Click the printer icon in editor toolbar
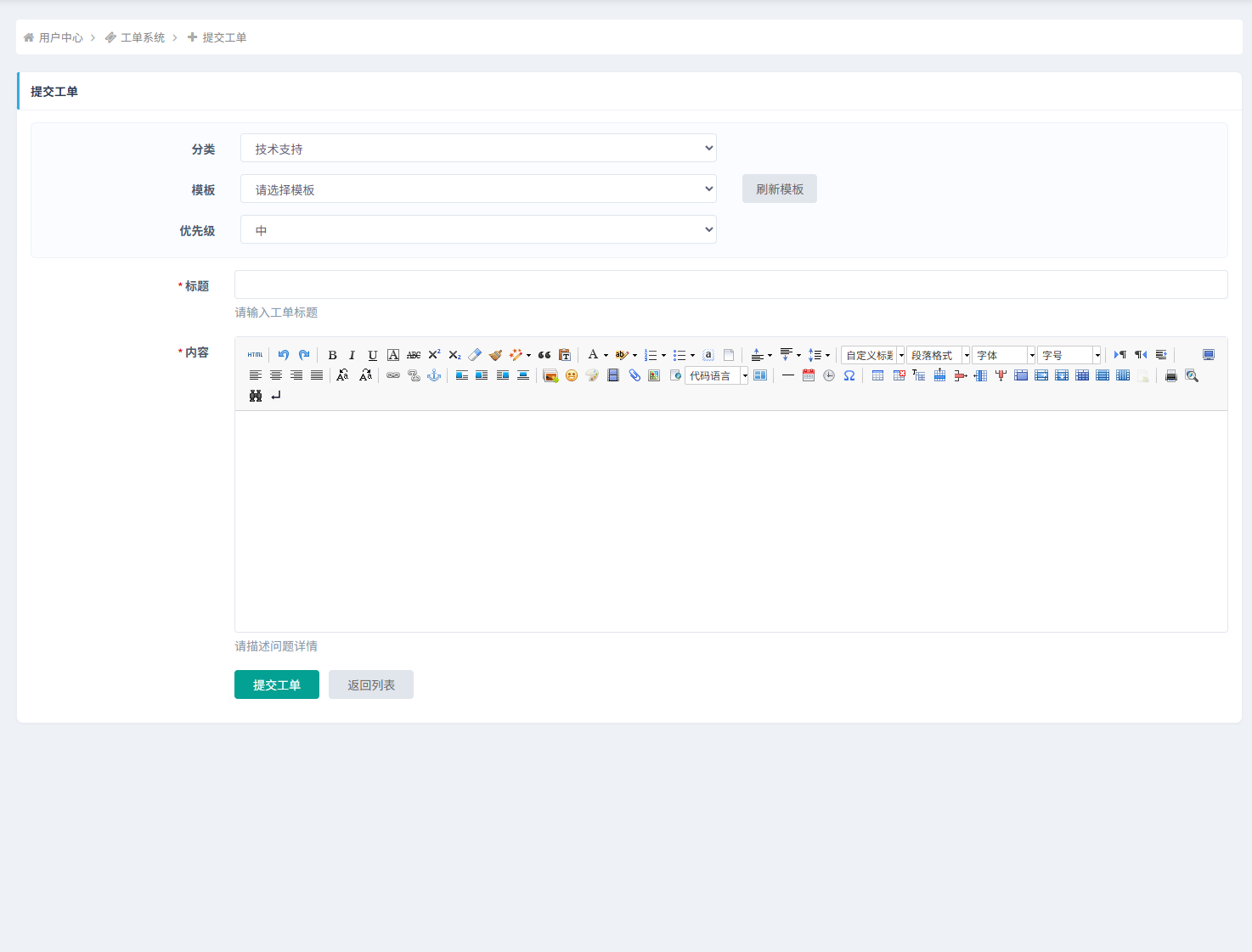The image size is (1252, 952). [1170, 375]
